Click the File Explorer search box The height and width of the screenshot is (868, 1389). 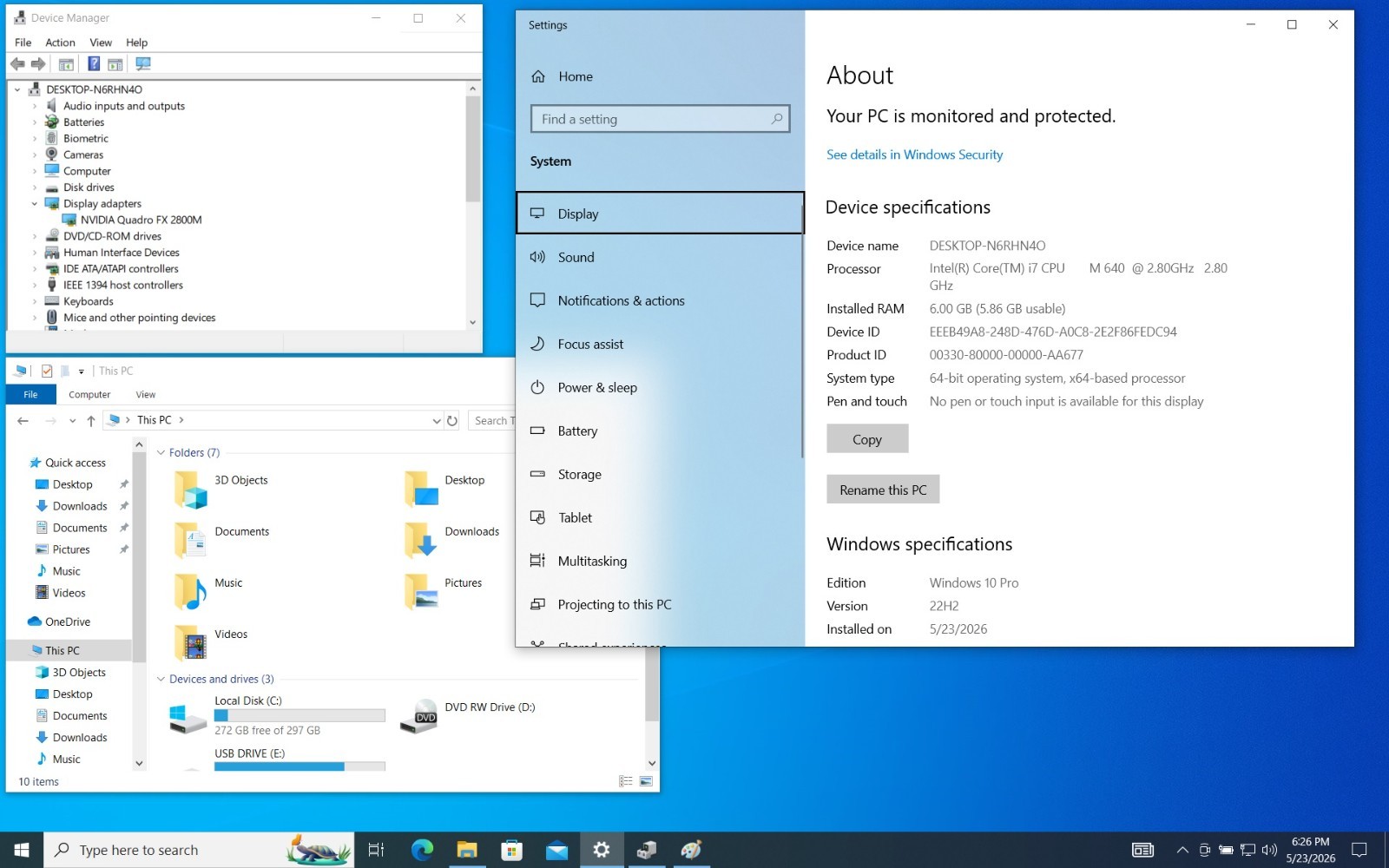click(492, 420)
